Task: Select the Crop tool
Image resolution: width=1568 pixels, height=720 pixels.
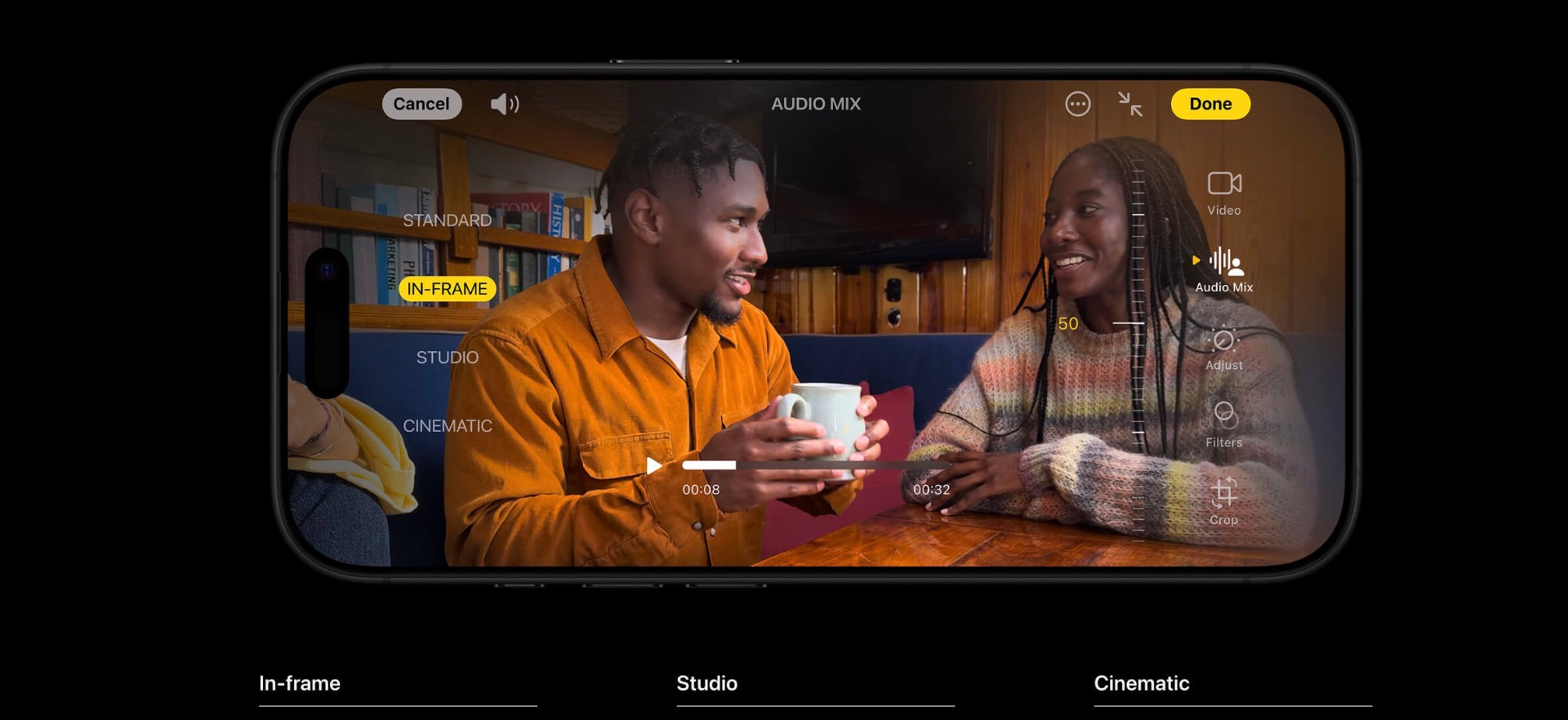Action: click(x=1223, y=494)
